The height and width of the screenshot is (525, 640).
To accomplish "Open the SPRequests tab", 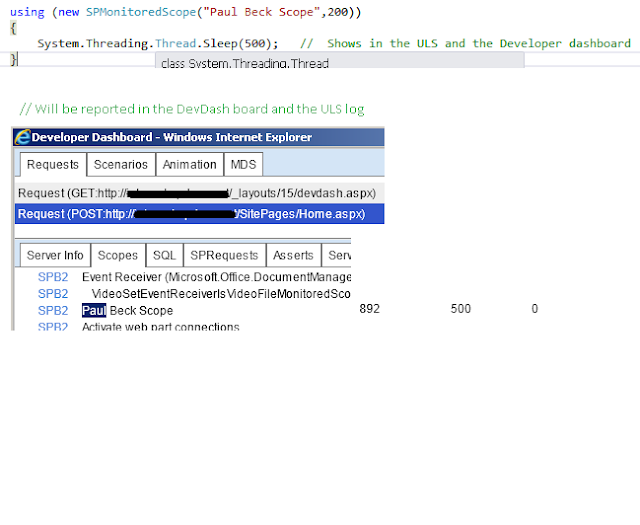I will 224,255.
